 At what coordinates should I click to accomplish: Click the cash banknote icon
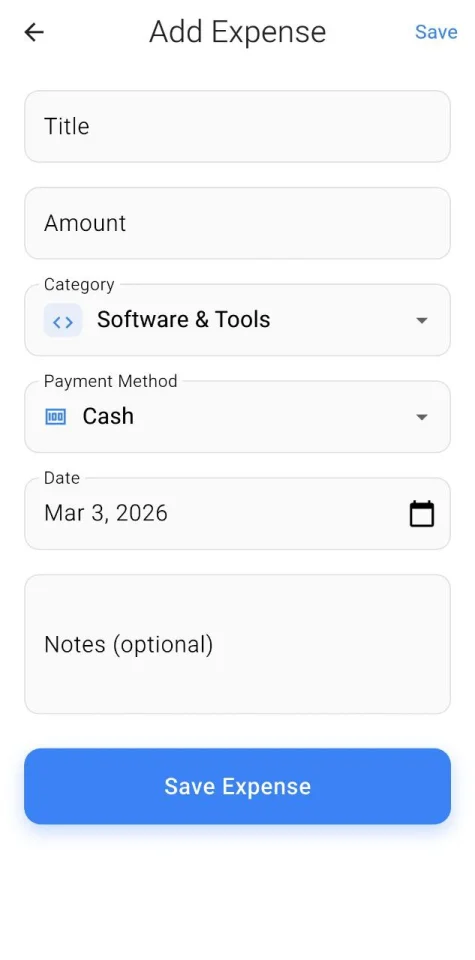click(56, 417)
